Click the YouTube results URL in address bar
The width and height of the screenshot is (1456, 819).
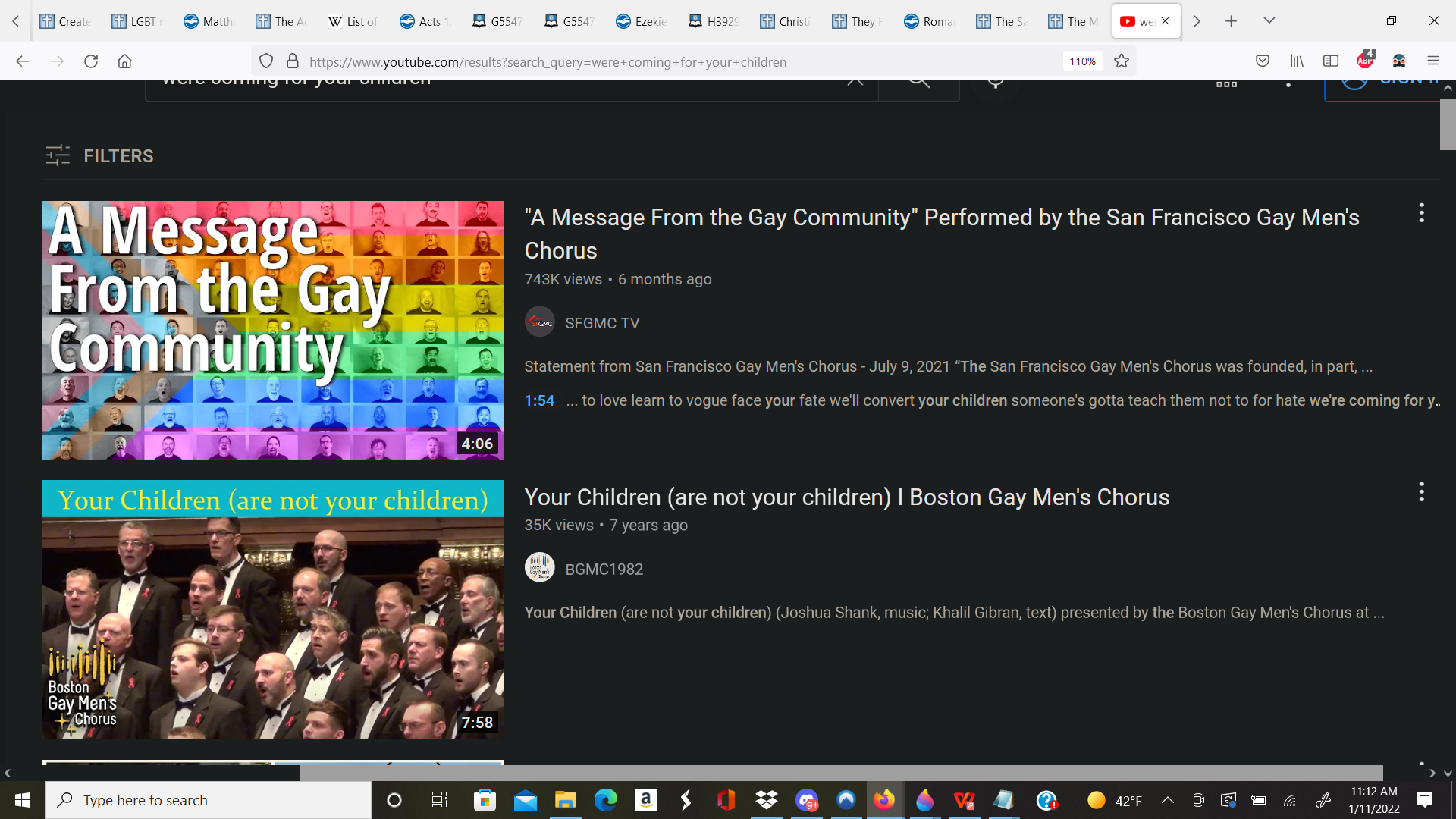(548, 62)
